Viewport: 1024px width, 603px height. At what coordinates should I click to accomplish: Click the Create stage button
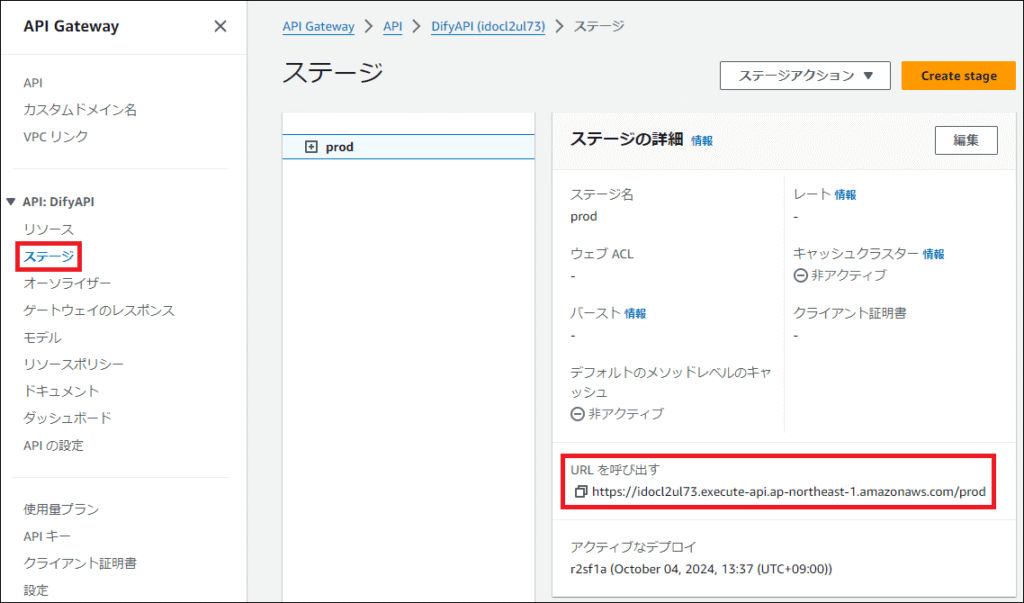[957, 76]
